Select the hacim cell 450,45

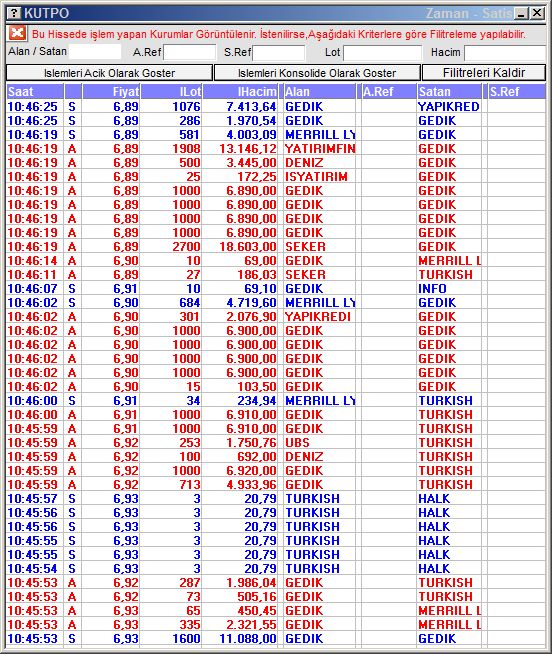[x=240, y=611]
